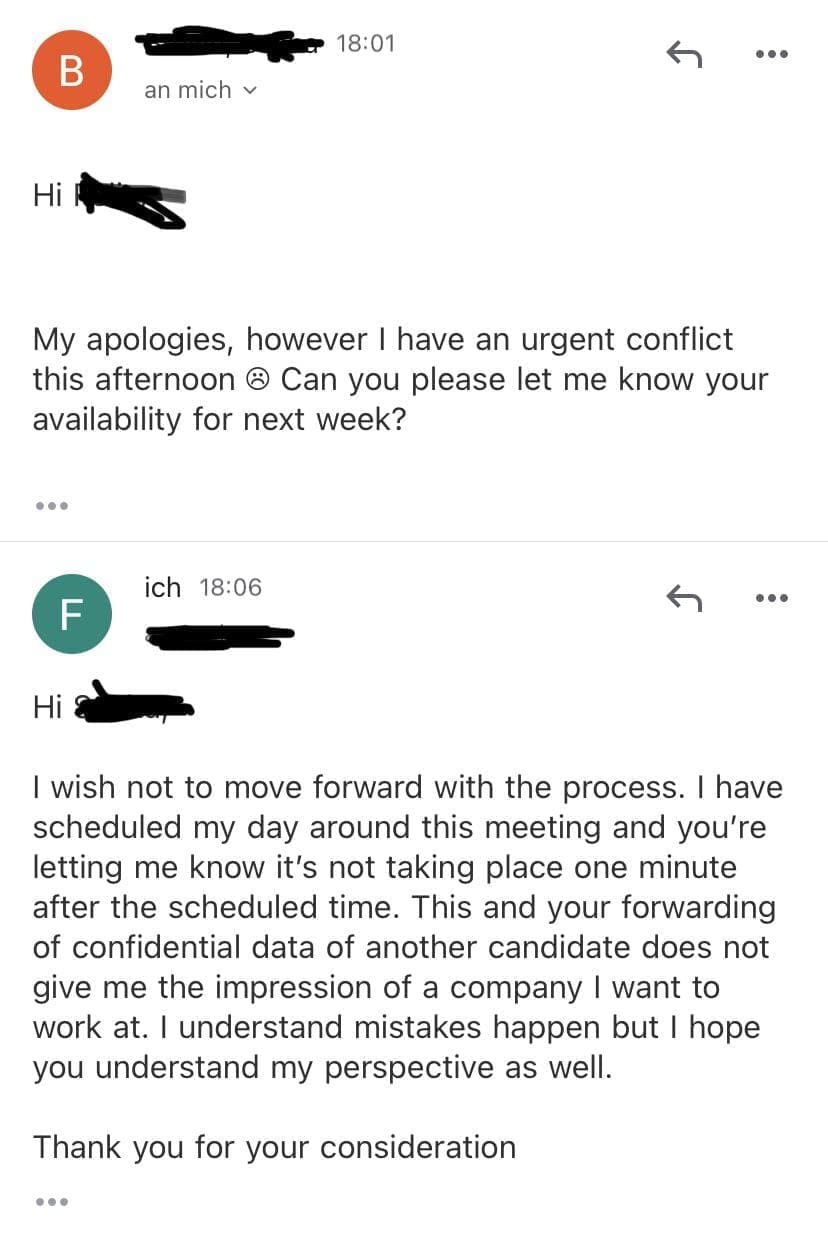The height and width of the screenshot is (1240, 828).
Task: Tap the 18:01 timestamp of the first email
Action: tap(365, 44)
